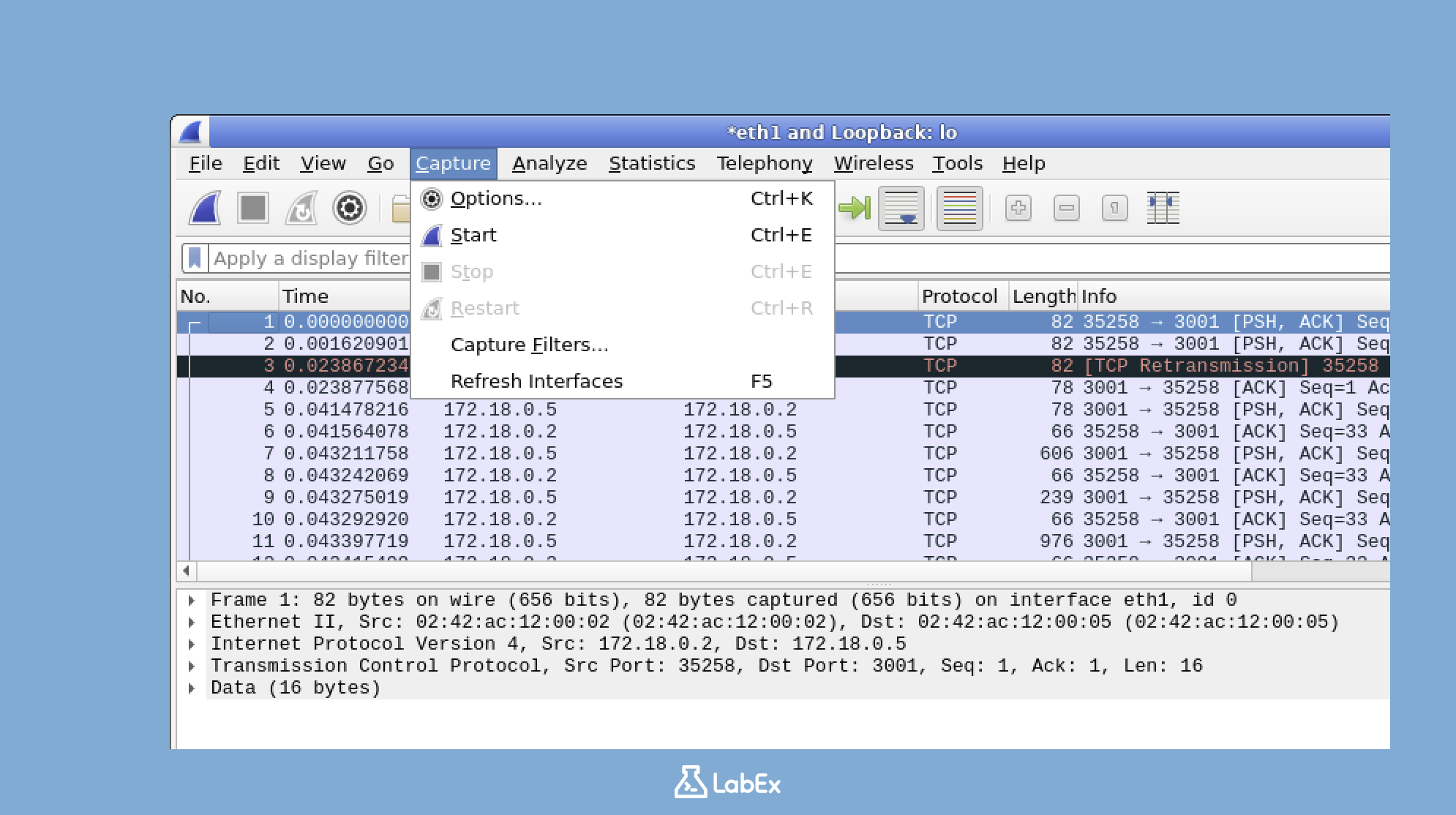Expand the Ethernet II frame details
The width and height of the screenshot is (1456, 815).
click(x=192, y=621)
